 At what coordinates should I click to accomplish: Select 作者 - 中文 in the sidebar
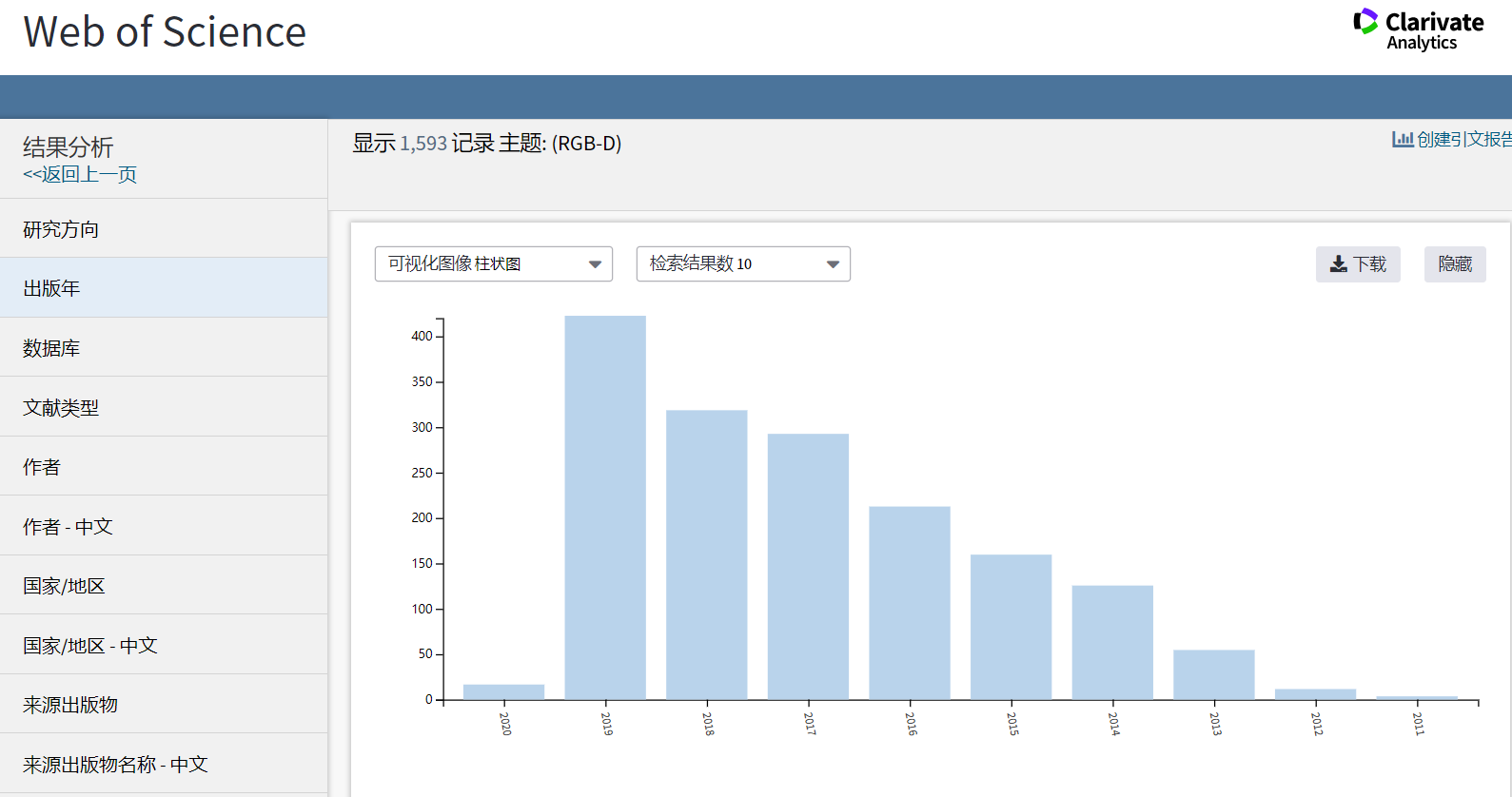click(x=164, y=526)
